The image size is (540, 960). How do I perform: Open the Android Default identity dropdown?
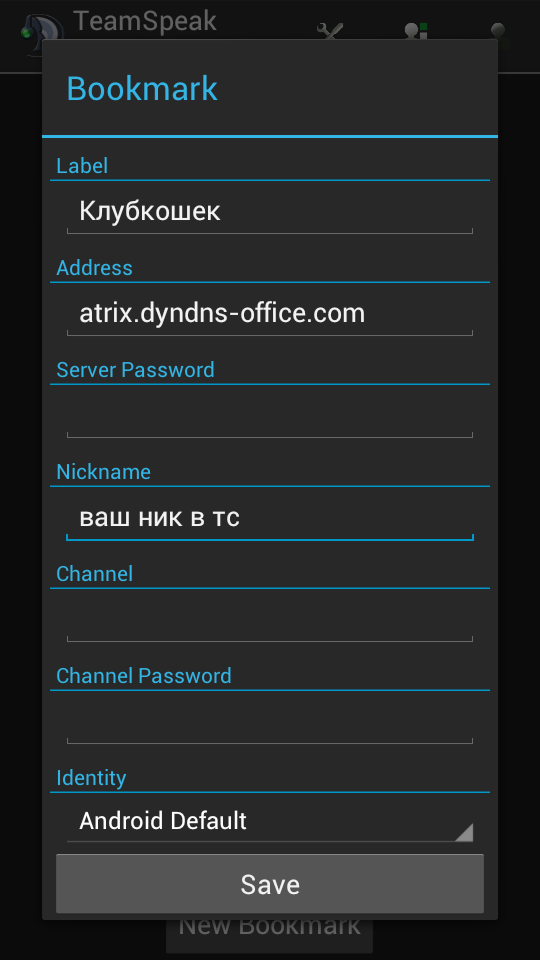(x=269, y=821)
